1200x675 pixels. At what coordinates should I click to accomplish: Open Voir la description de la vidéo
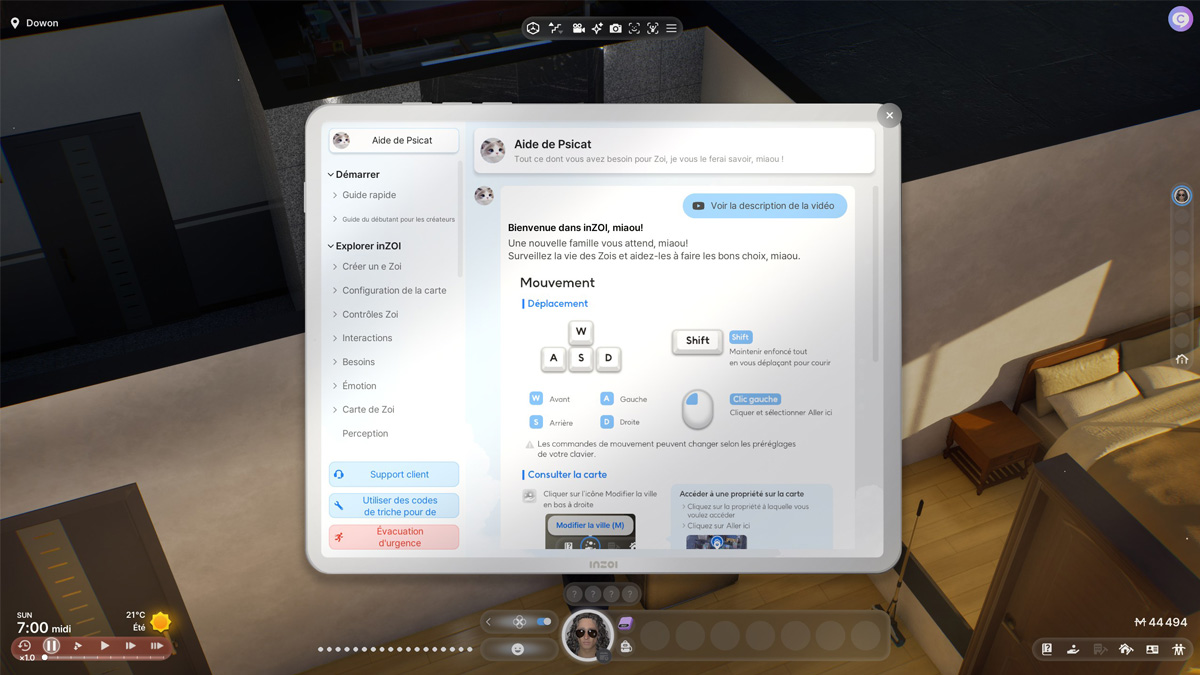[x=765, y=205]
